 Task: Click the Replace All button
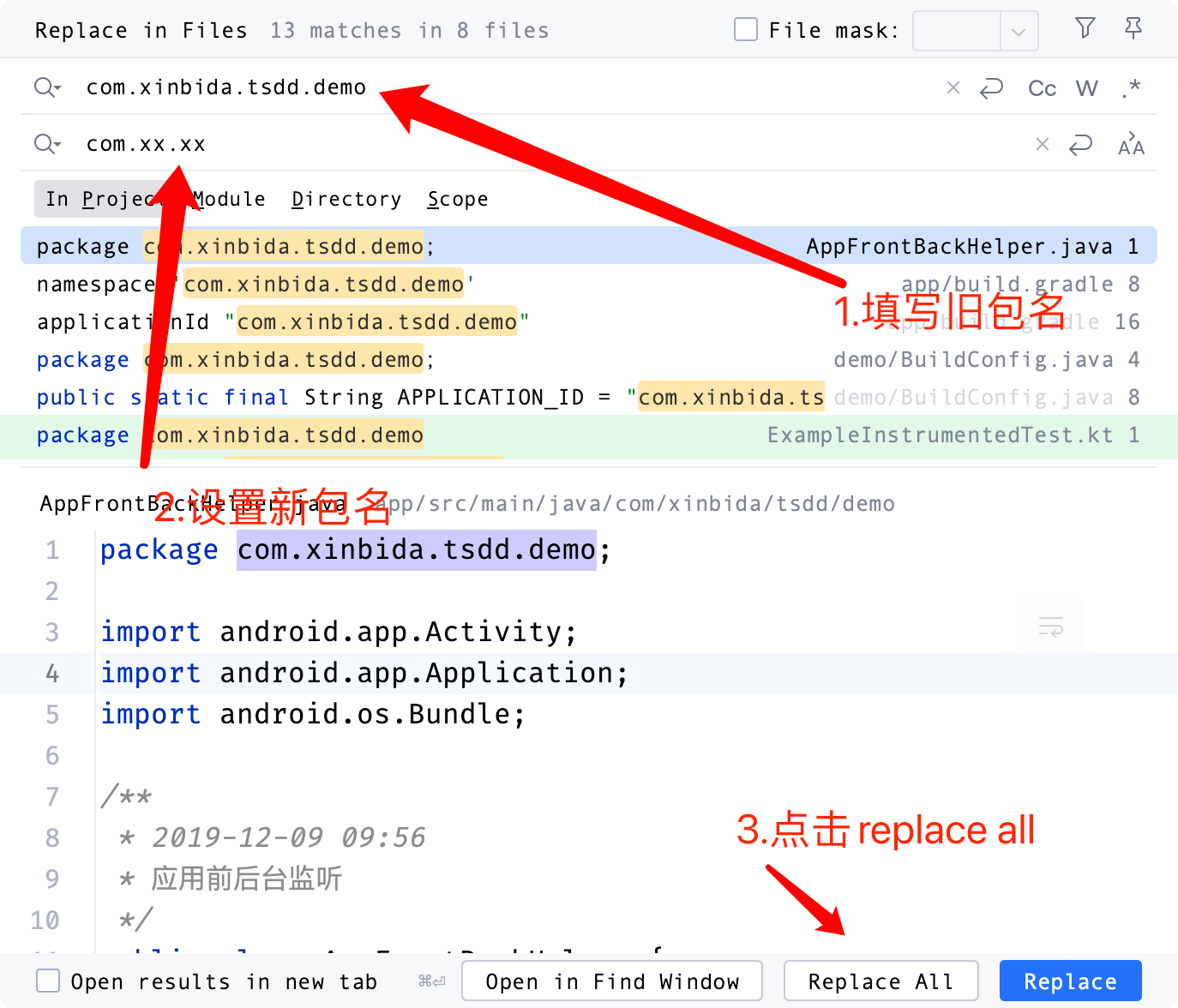880,981
